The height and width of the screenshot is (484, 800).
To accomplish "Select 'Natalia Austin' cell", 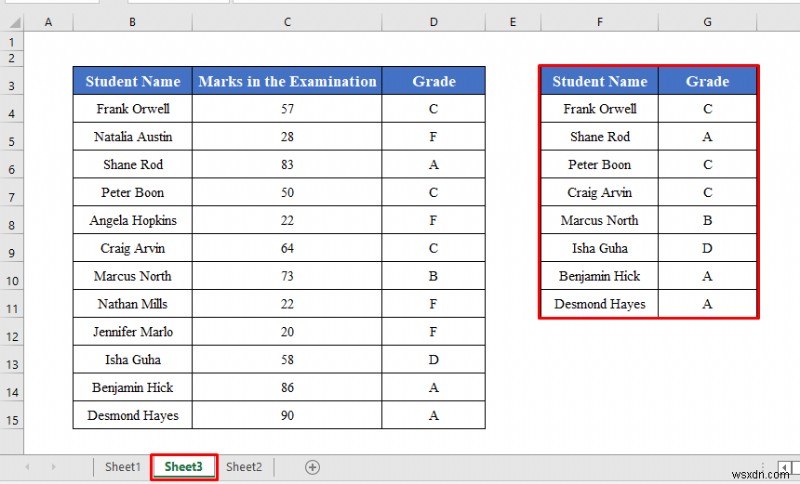I will click(x=133, y=136).
